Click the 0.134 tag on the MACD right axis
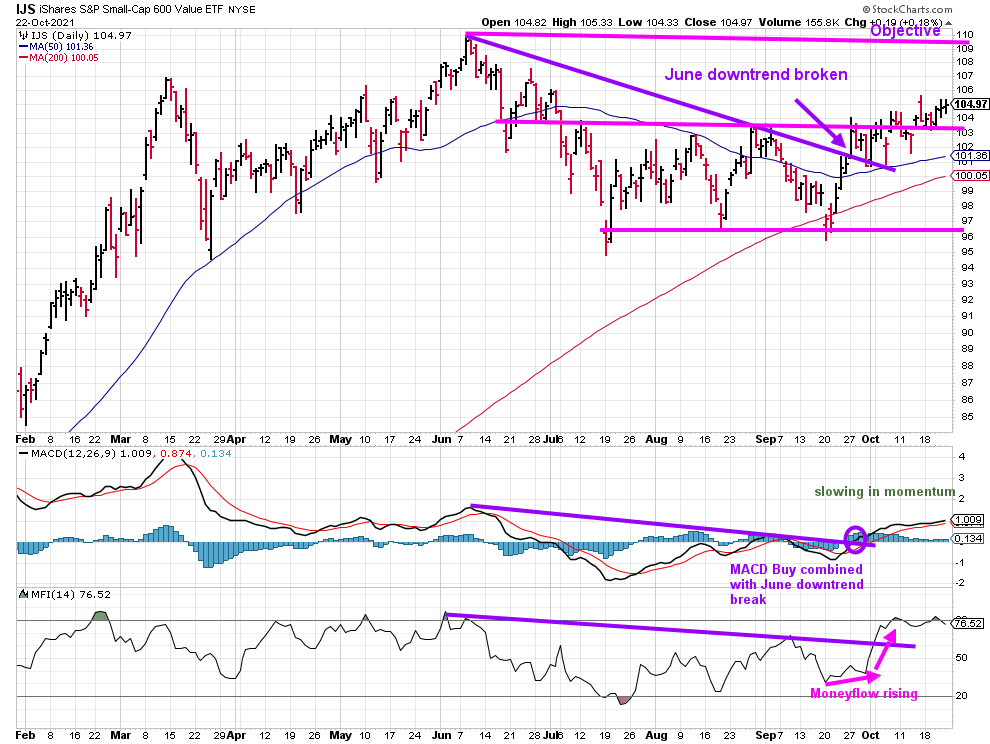This screenshot has height=744, width=990. (x=969, y=539)
